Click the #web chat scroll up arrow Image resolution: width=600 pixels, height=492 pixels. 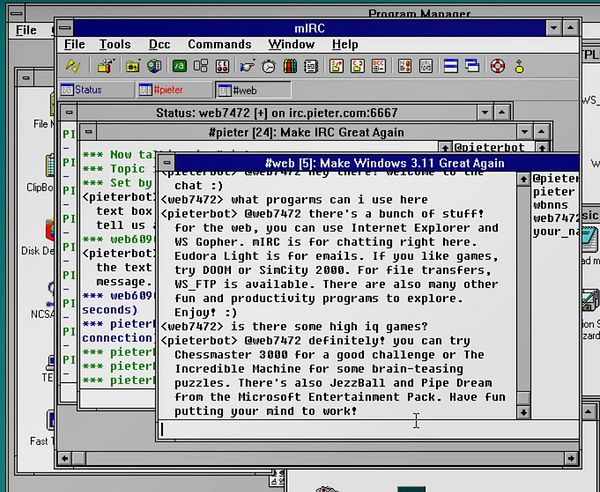click(523, 179)
